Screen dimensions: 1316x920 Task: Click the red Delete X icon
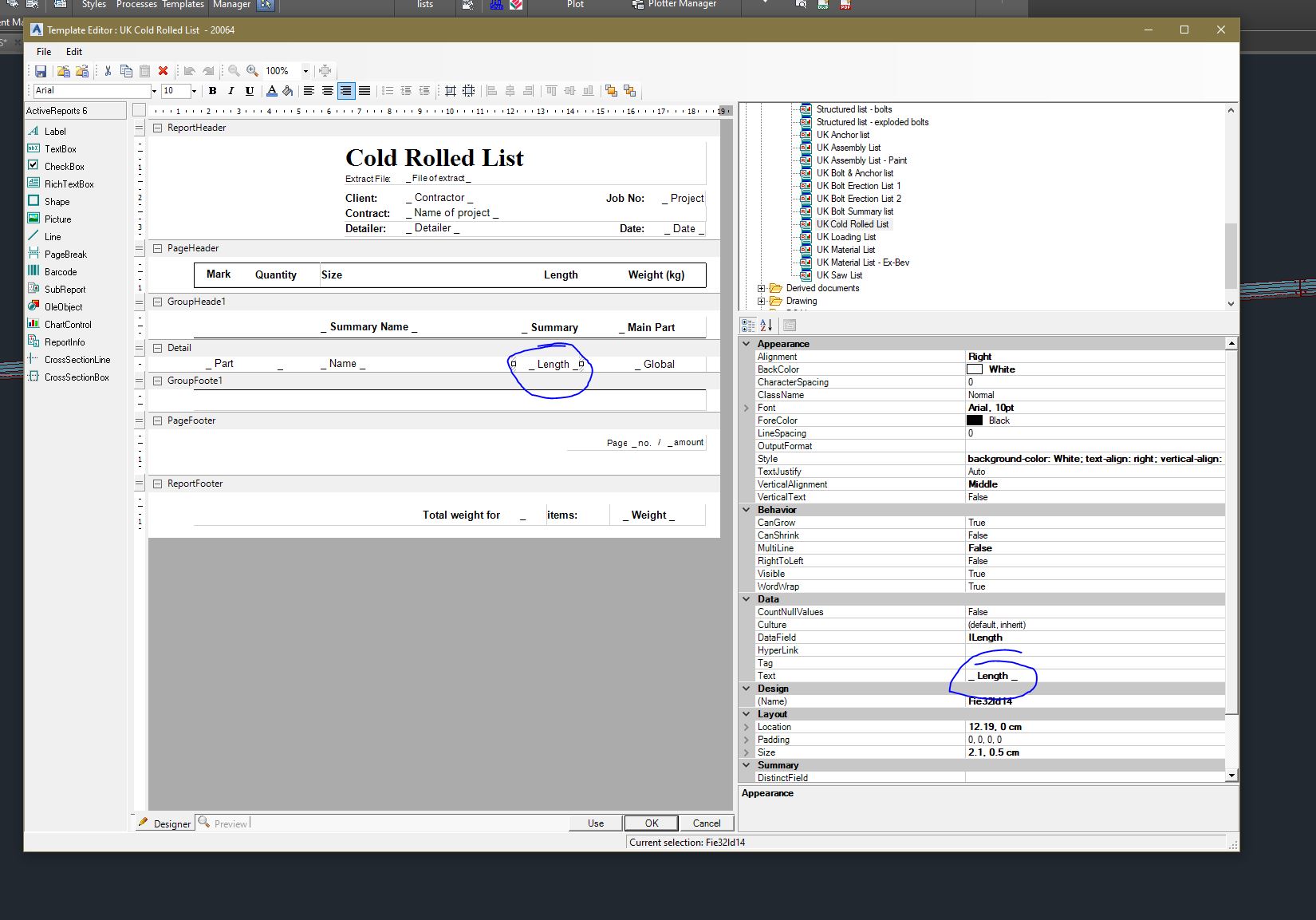163,71
